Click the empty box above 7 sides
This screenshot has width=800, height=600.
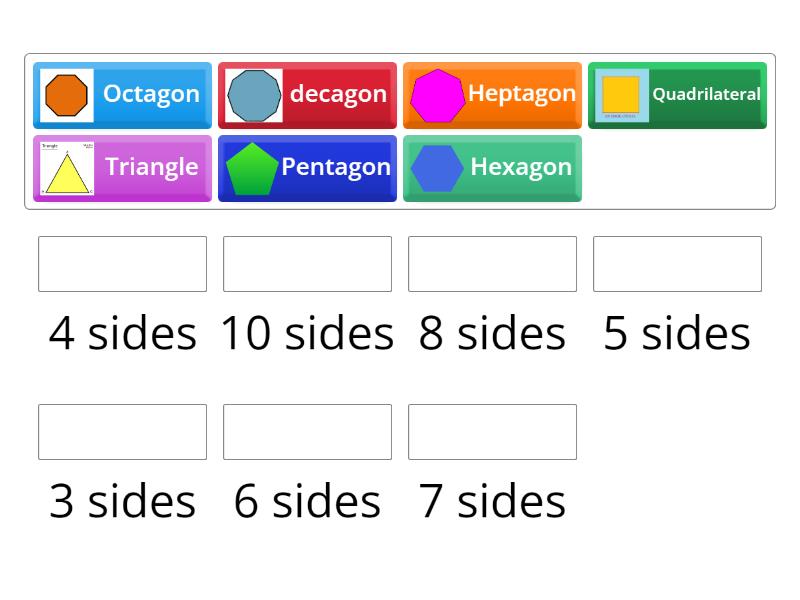coord(492,432)
